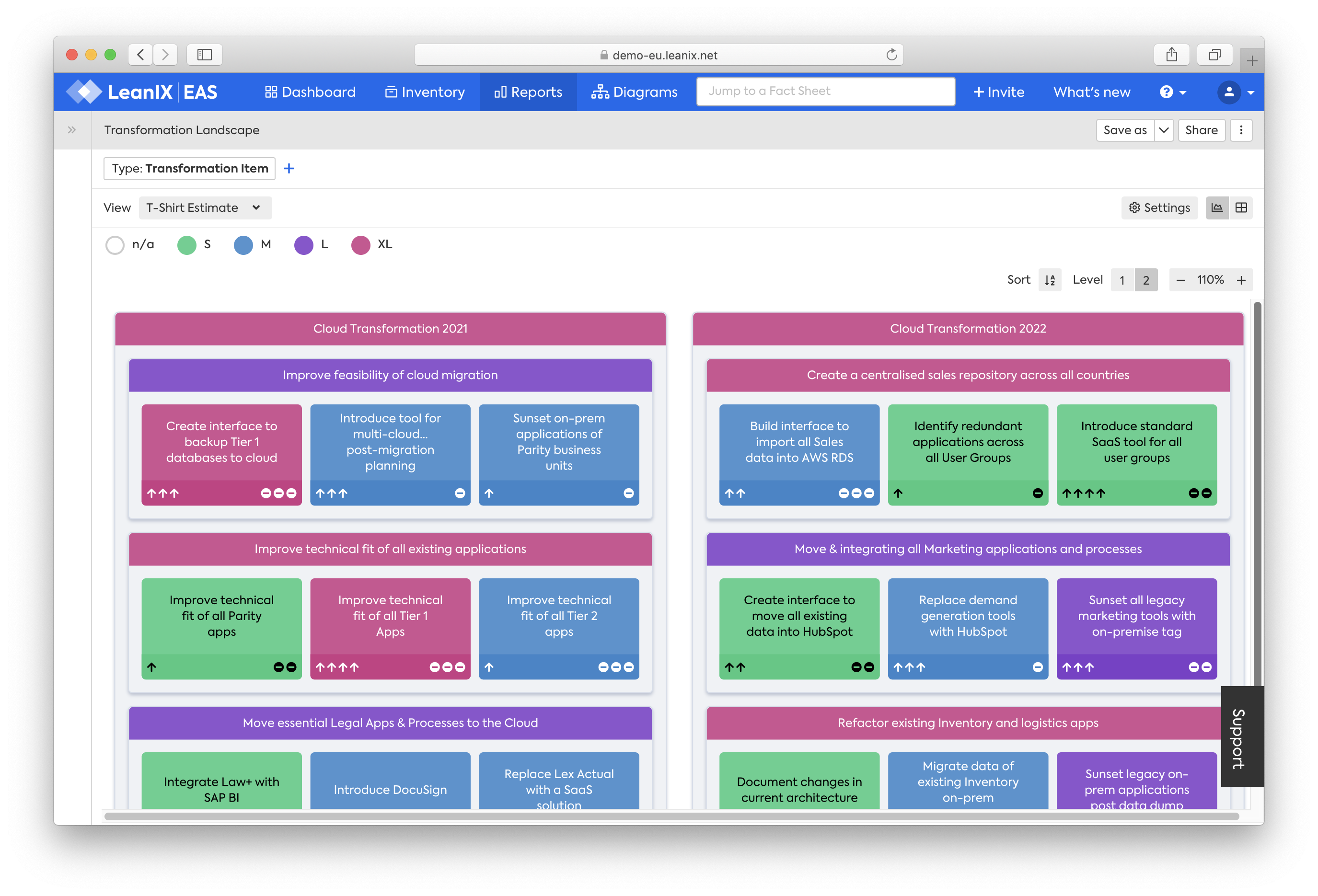Viewport: 1318px width, 896px height.
Task: Open Move essential Legal Apps header
Action: [390, 723]
